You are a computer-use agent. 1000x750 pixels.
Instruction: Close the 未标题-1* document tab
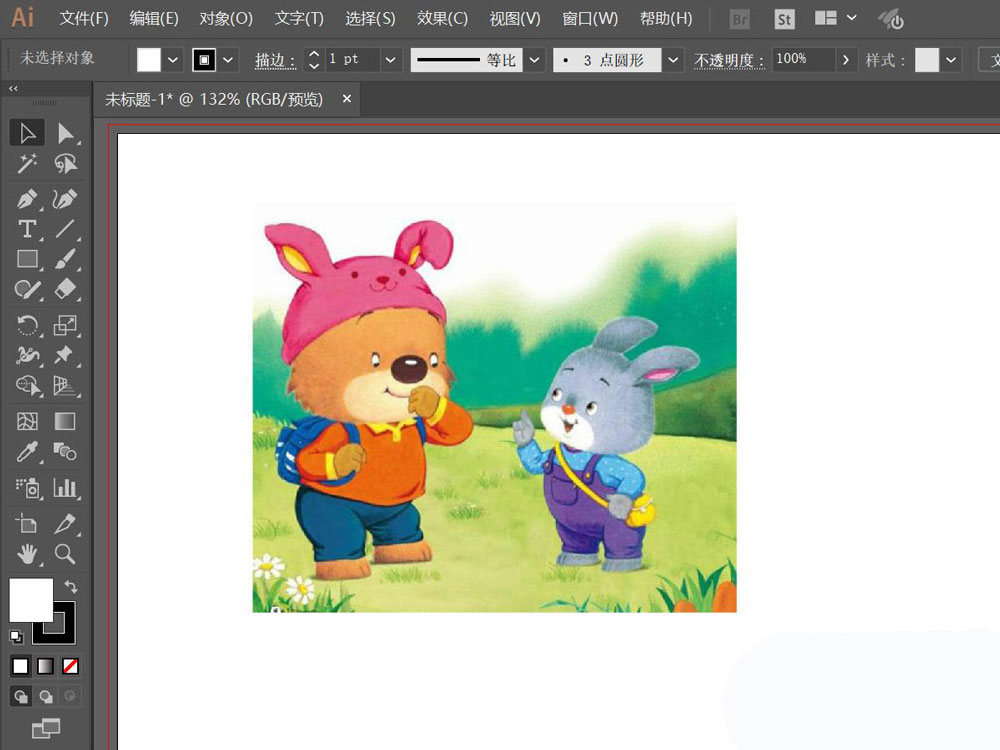[x=347, y=99]
